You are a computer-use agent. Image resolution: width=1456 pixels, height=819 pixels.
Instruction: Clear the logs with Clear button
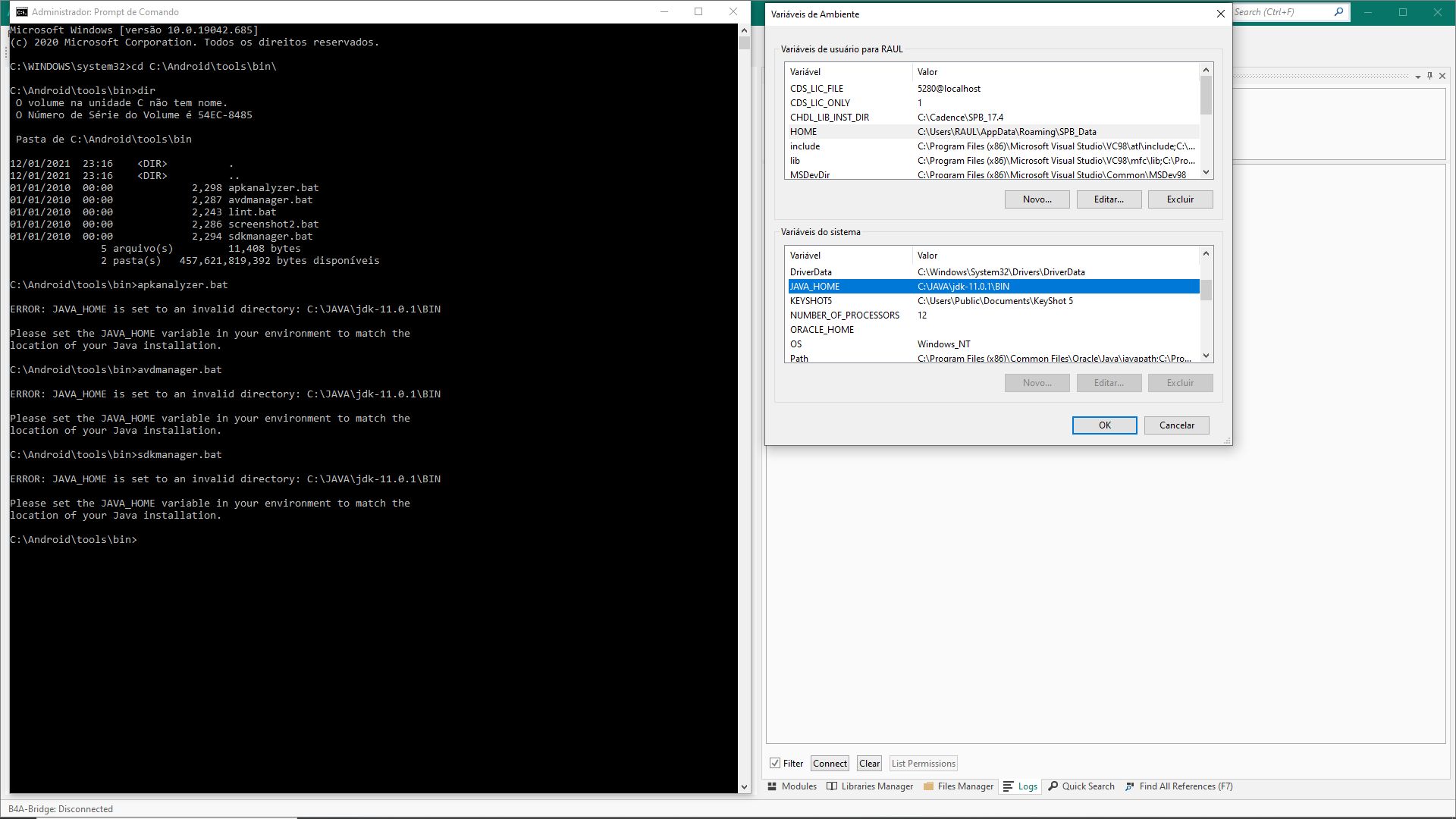coord(869,764)
